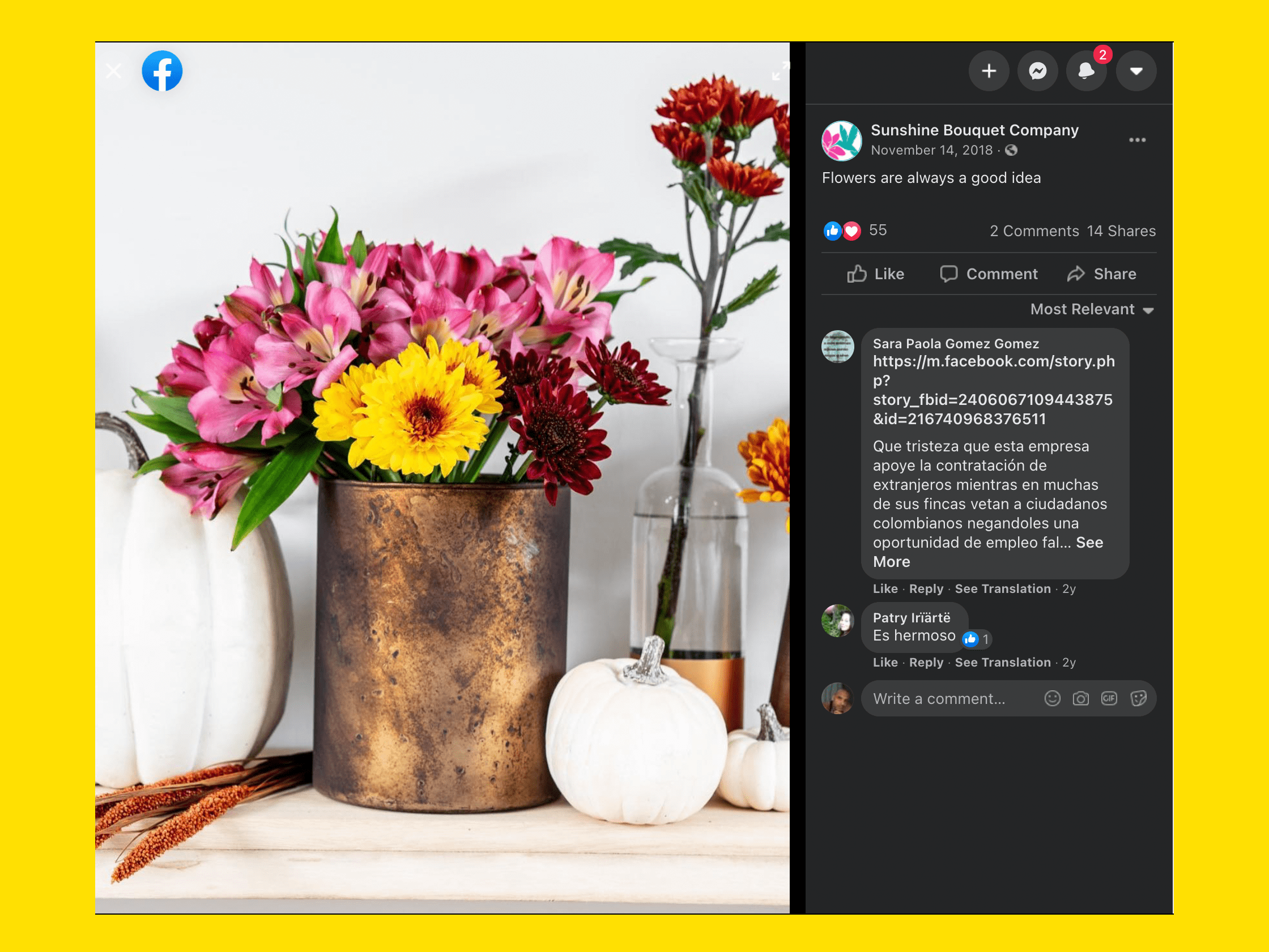The image size is (1269, 952).
Task: Insert an emoji in the comment box
Action: point(1051,698)
